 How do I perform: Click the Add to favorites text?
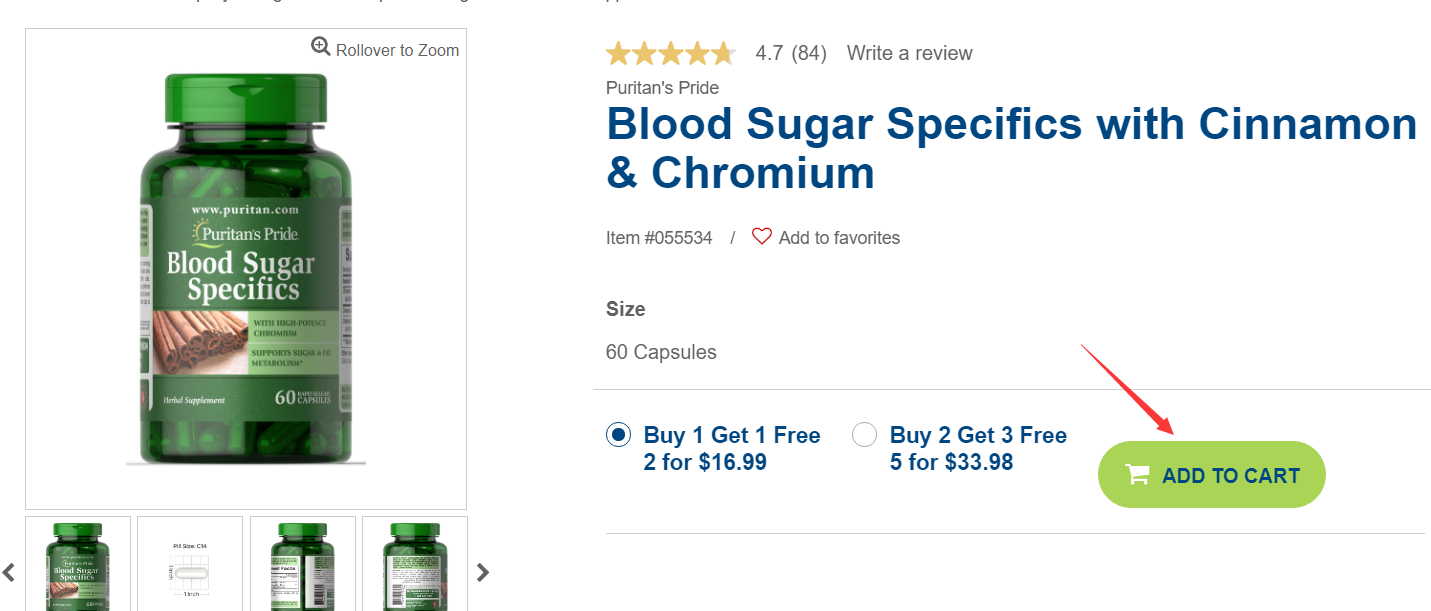pos(839,238)
